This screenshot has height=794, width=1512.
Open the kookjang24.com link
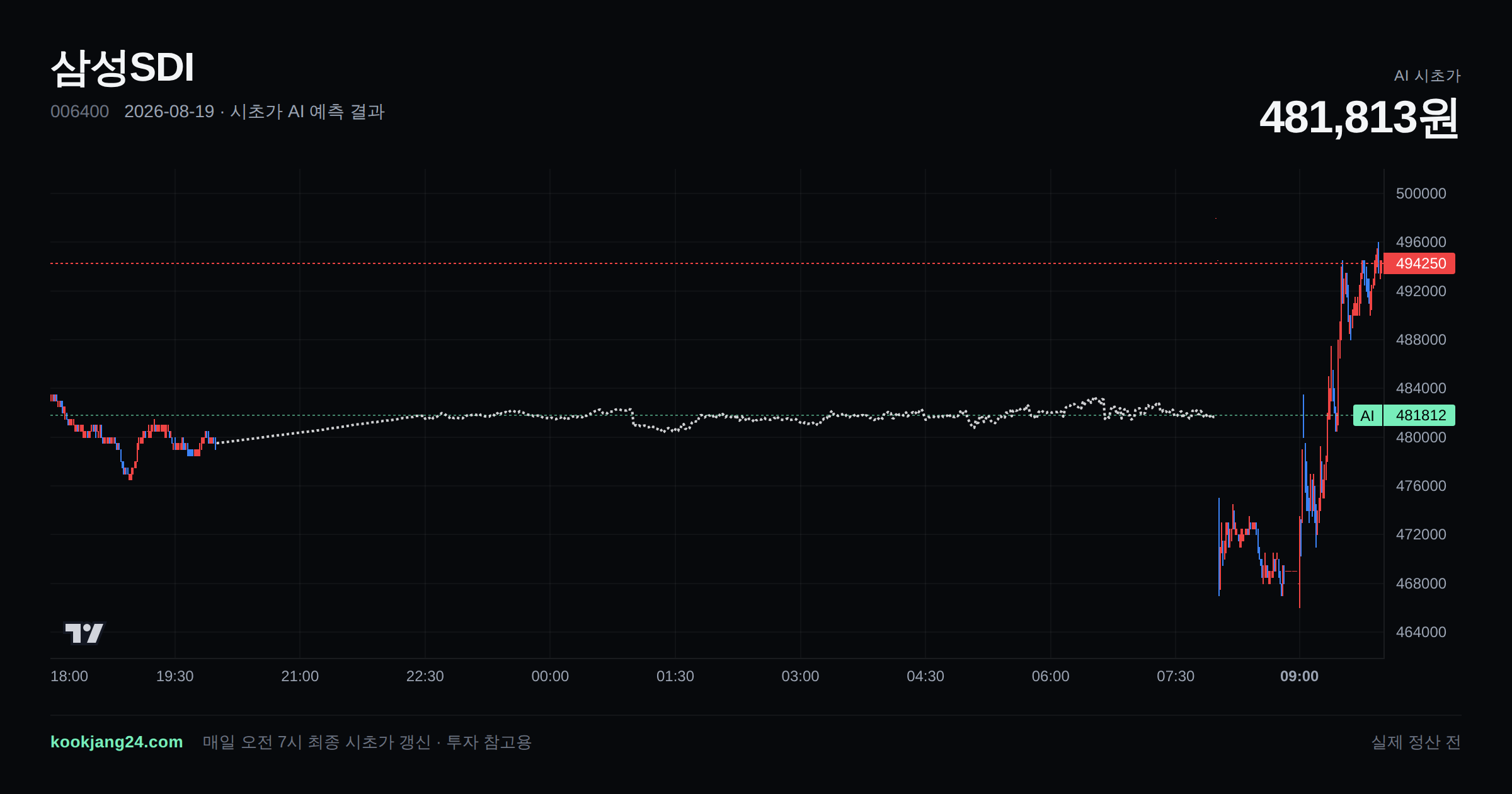tap(117, 742)
